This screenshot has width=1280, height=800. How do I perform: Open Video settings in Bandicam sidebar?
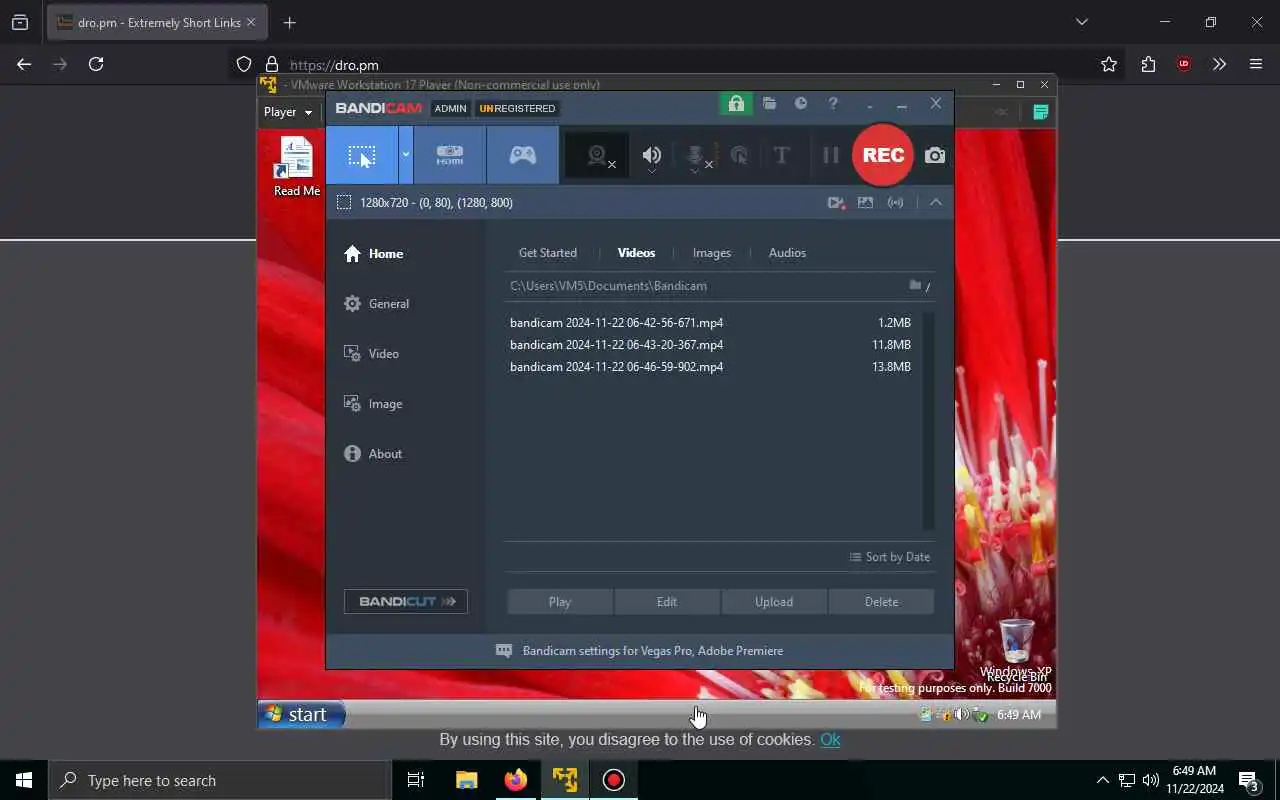tap(372, 354)
